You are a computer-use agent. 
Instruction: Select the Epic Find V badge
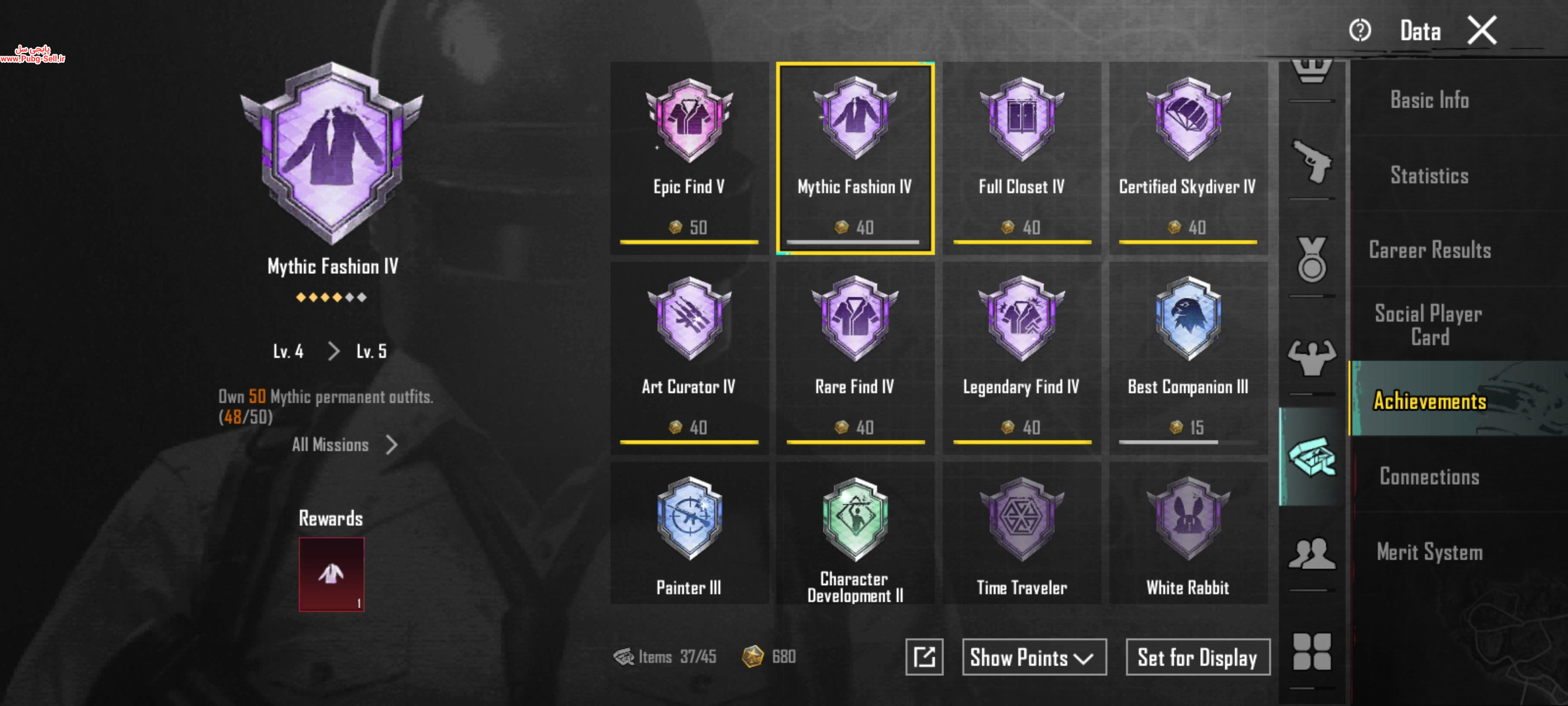[x=689, y=158]
